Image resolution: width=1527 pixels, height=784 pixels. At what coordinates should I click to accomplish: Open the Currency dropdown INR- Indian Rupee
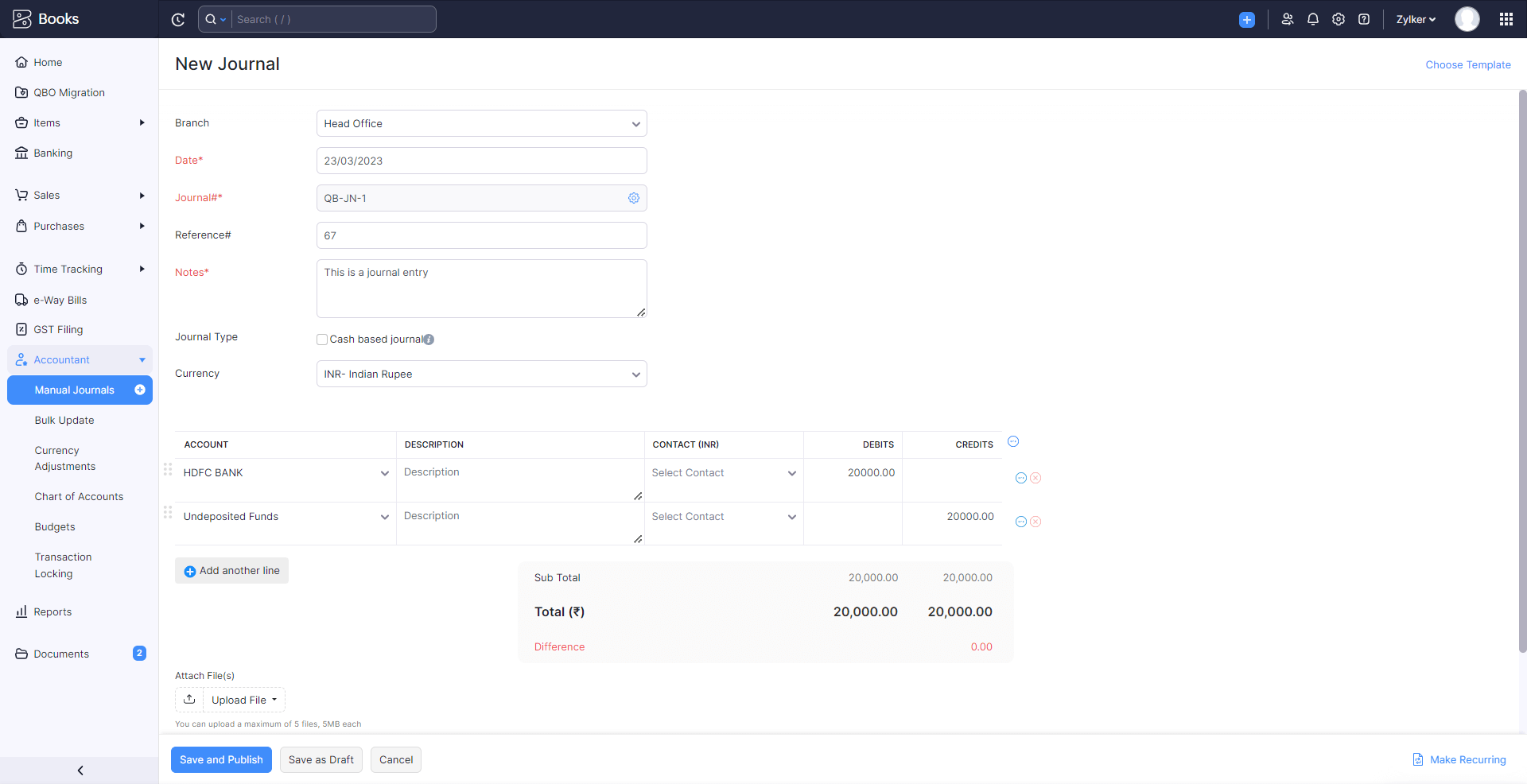[x=481, y=374]
